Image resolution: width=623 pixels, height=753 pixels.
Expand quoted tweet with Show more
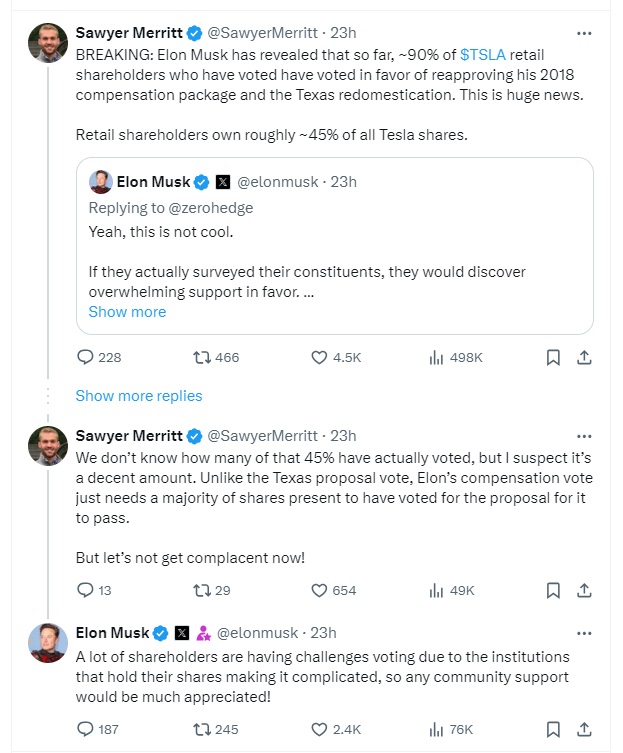click(x=127, y=311)
